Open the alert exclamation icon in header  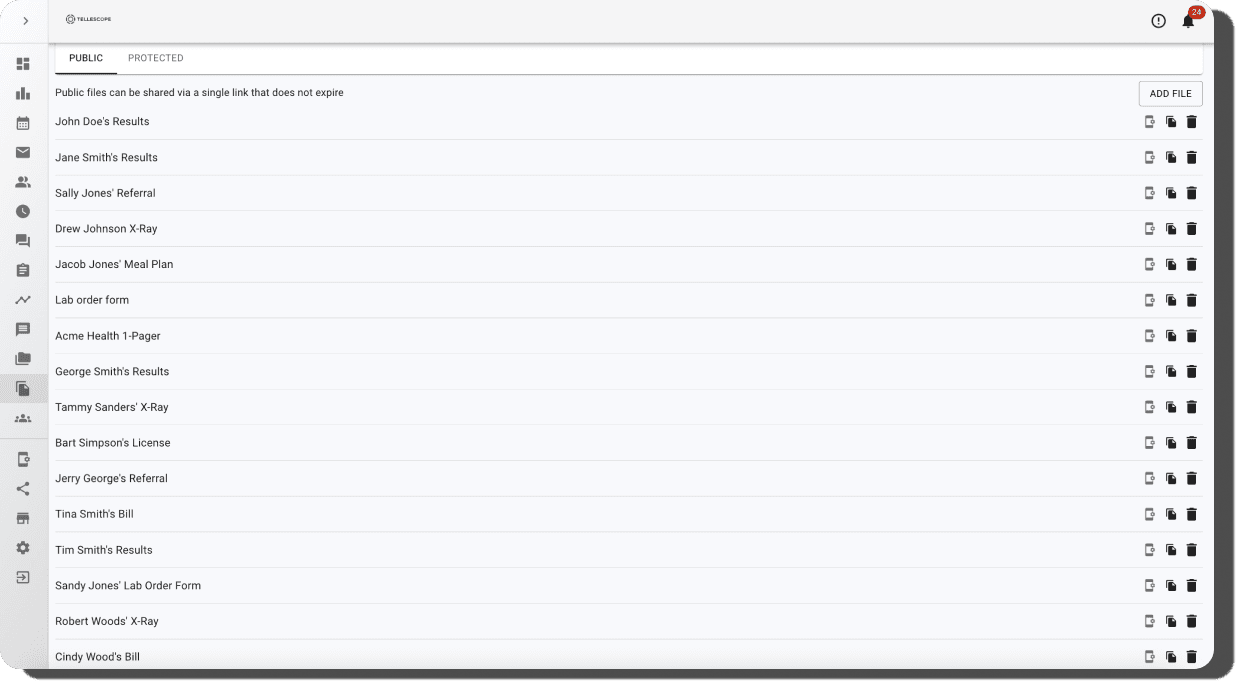click(x=1158, y=21)
